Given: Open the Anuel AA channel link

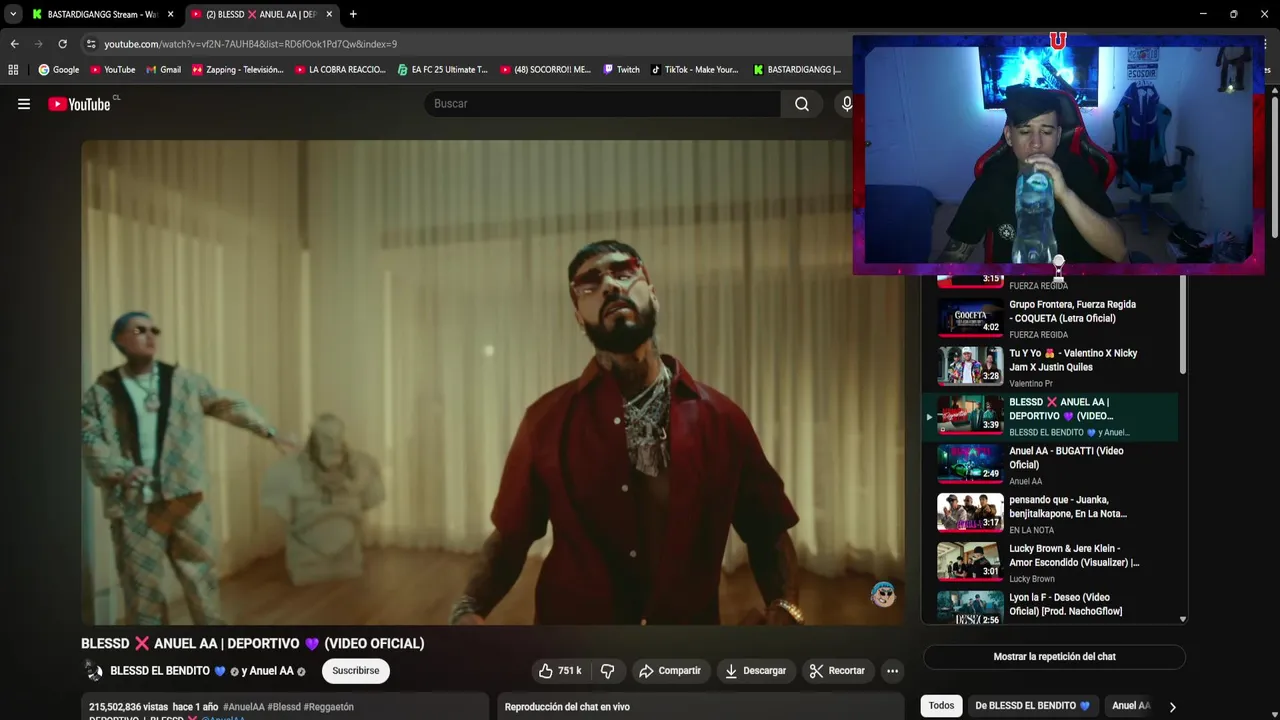Looking at the screenshot, I should pos(272,671).
